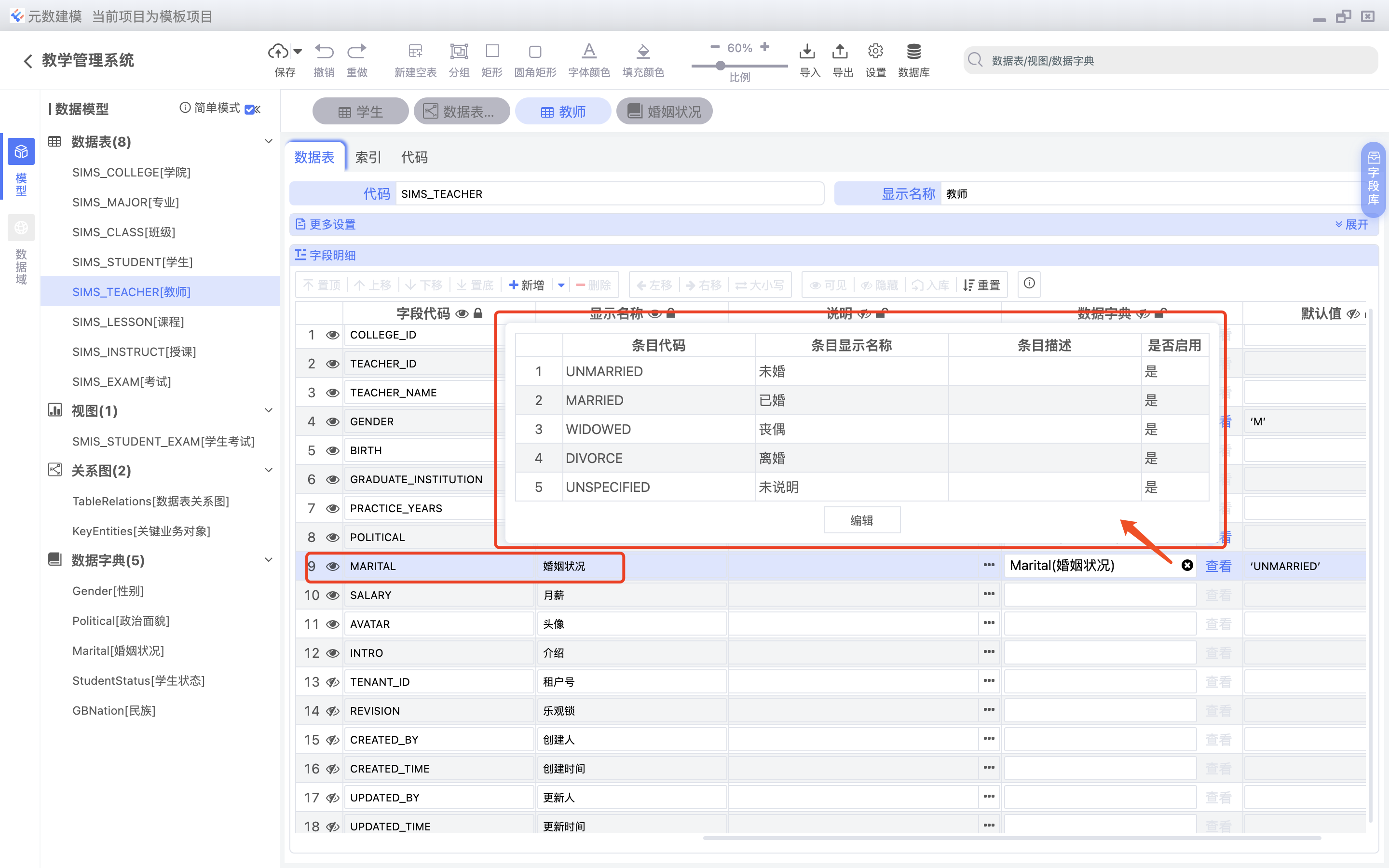The height and width of the screenshot is (868, 1389).
Task: Click the zoom scale slider handle
Action: [721, 66]
